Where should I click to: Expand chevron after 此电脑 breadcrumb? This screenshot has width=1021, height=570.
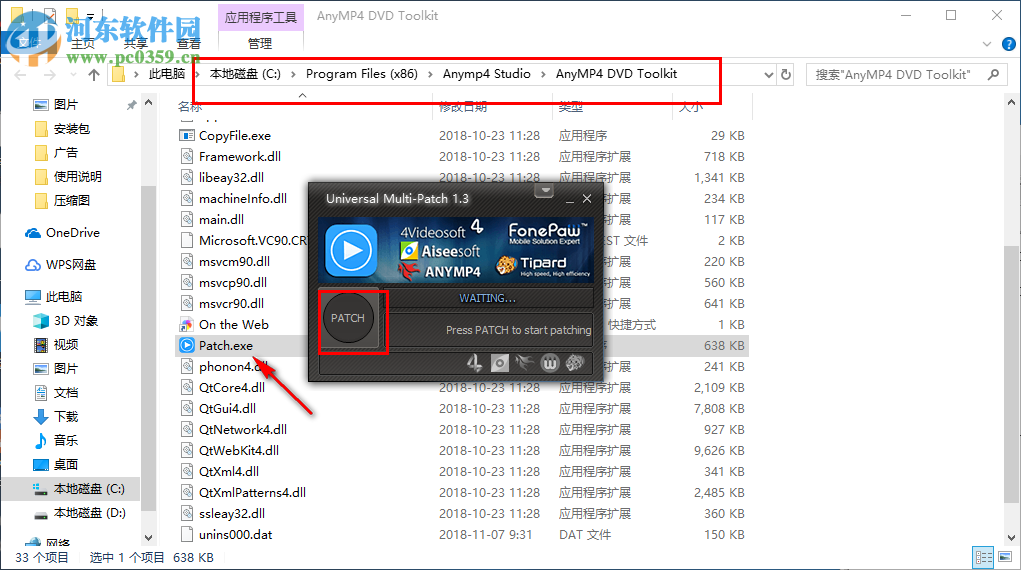(x=197, y=74)
